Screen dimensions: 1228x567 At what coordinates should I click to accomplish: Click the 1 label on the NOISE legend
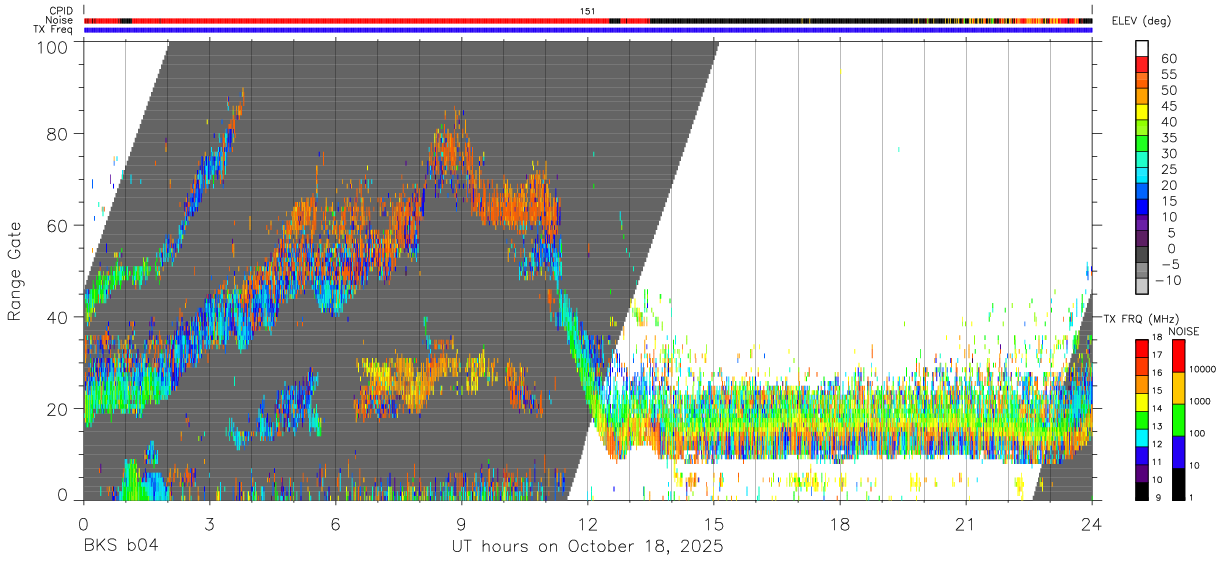pos(1192,498)
